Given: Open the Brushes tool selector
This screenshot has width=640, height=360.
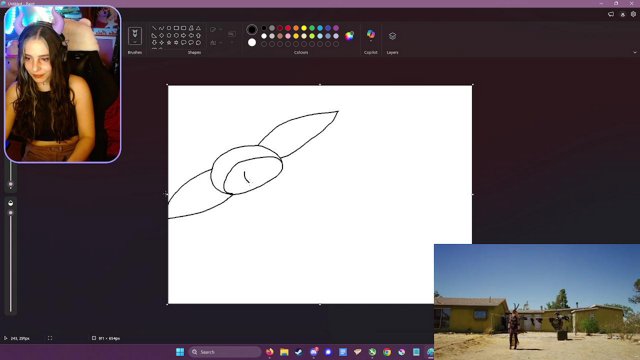Looking at the screenshot, I should (135, 36).
